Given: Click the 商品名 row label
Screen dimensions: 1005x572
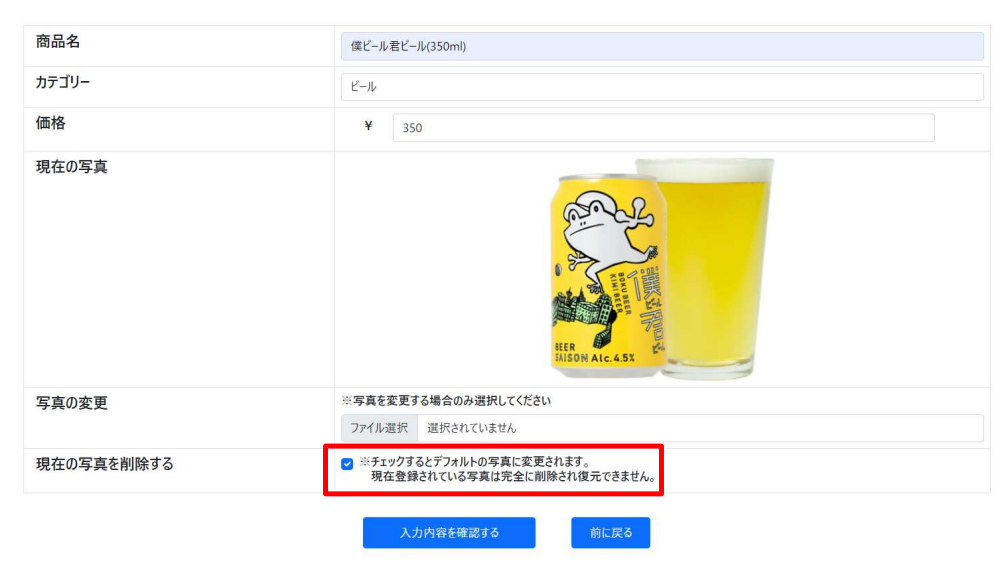Looking at the screenshot, I should (x=58, y=42).
